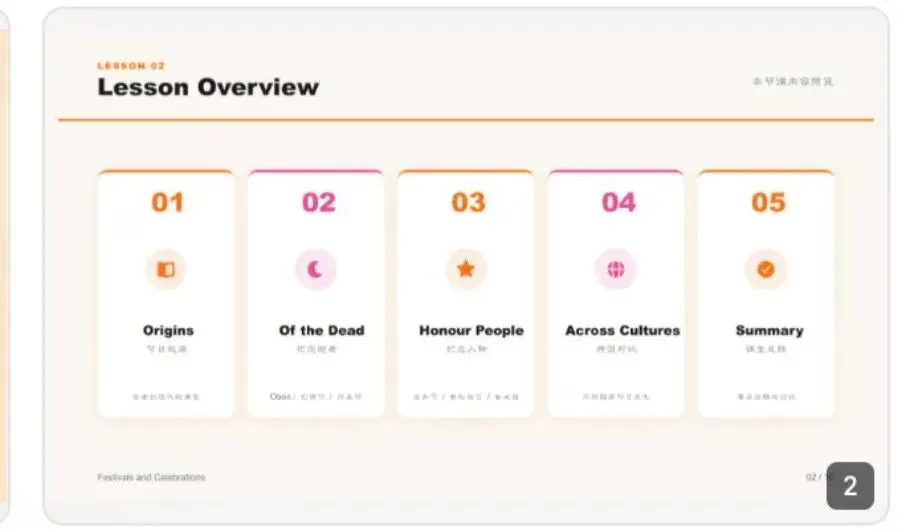Select the Origins card title

coord(168,330)
